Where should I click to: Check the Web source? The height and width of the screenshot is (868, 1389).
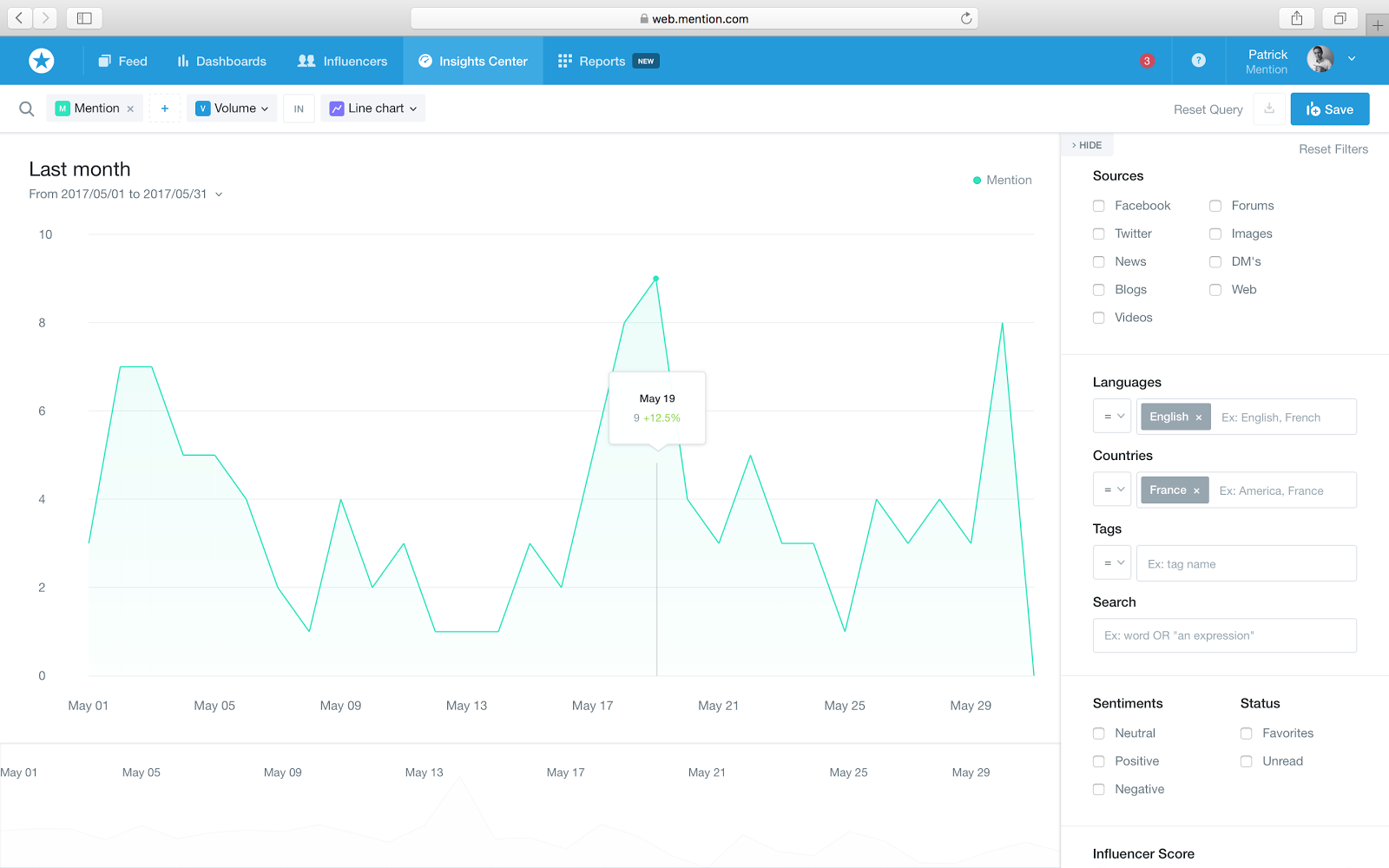pyautogui.click(x=1215, y=290)
